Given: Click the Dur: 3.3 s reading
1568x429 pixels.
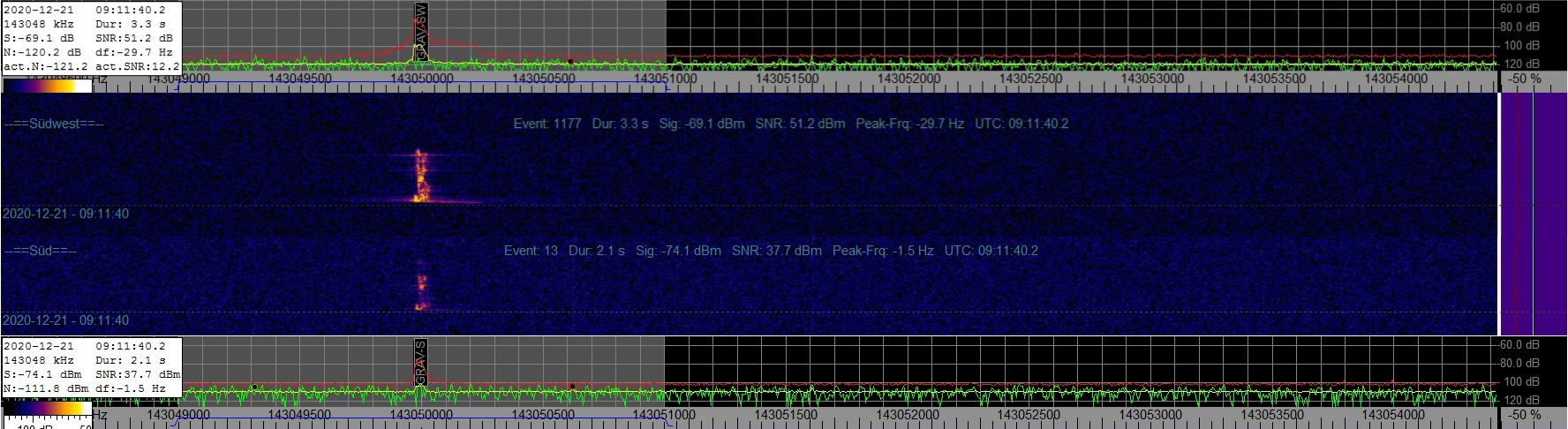Looking at the screenshot, I should [x=131, y=25].
